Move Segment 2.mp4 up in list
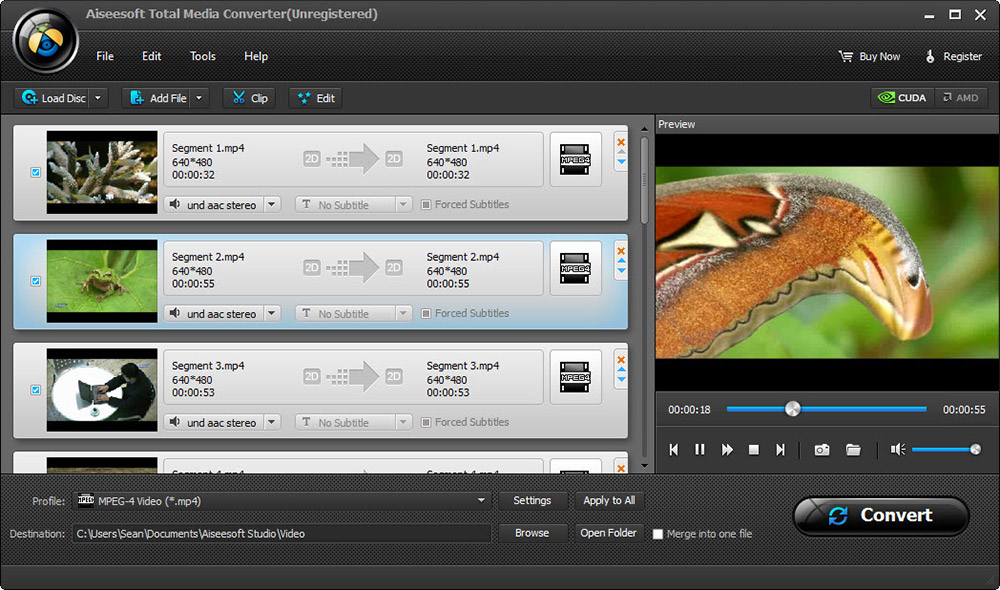1000x590 pixels. [x=621, y=261]
